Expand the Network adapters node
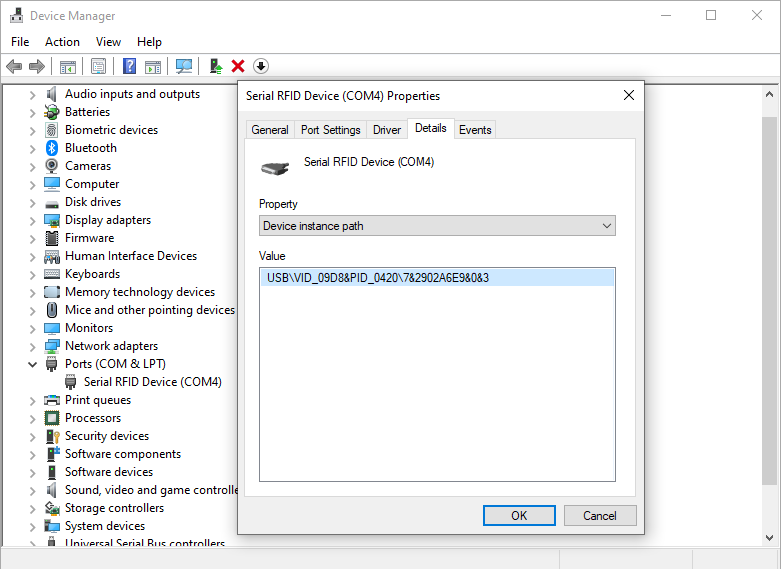 [32, 346]
